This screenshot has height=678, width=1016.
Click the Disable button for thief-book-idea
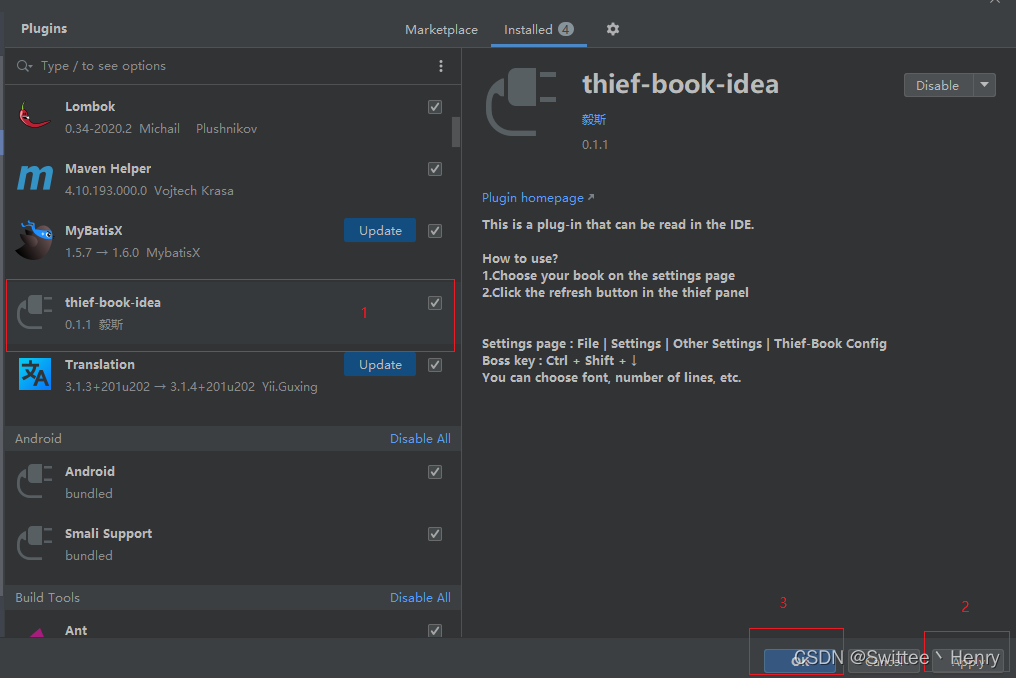pyautogui.click(x=938, y=85)
